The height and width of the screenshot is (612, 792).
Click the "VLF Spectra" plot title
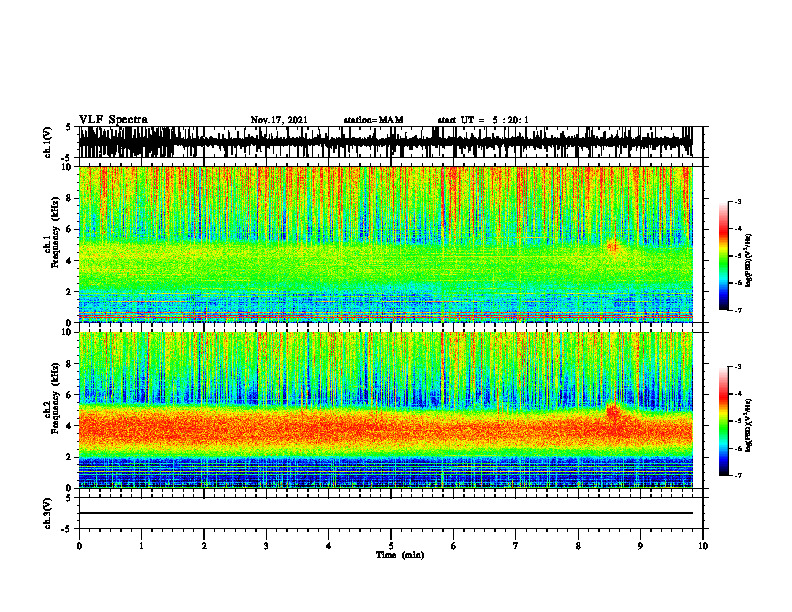(x=113, y=120)
